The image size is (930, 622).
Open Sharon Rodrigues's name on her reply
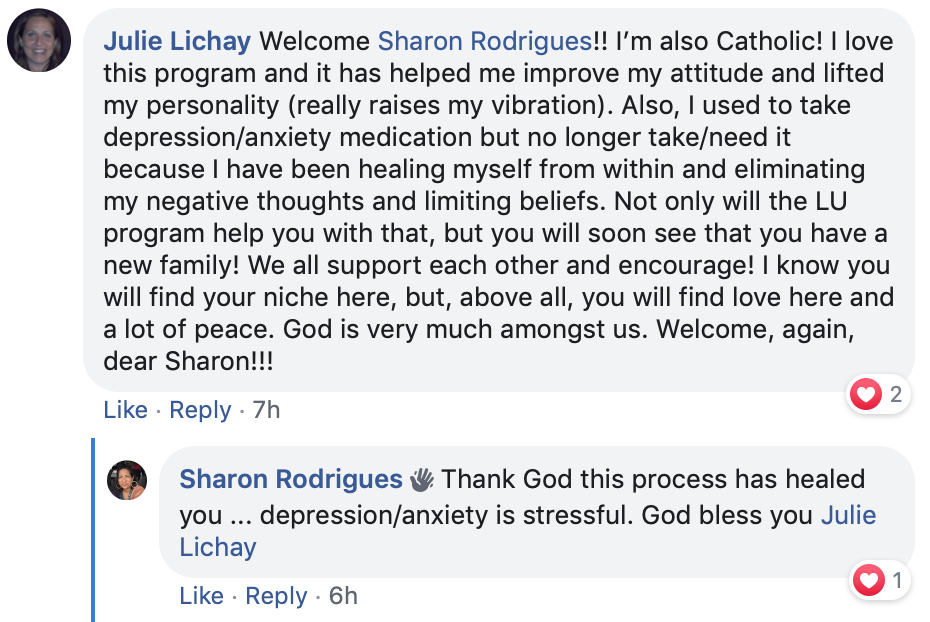click(x=288, y=478)
